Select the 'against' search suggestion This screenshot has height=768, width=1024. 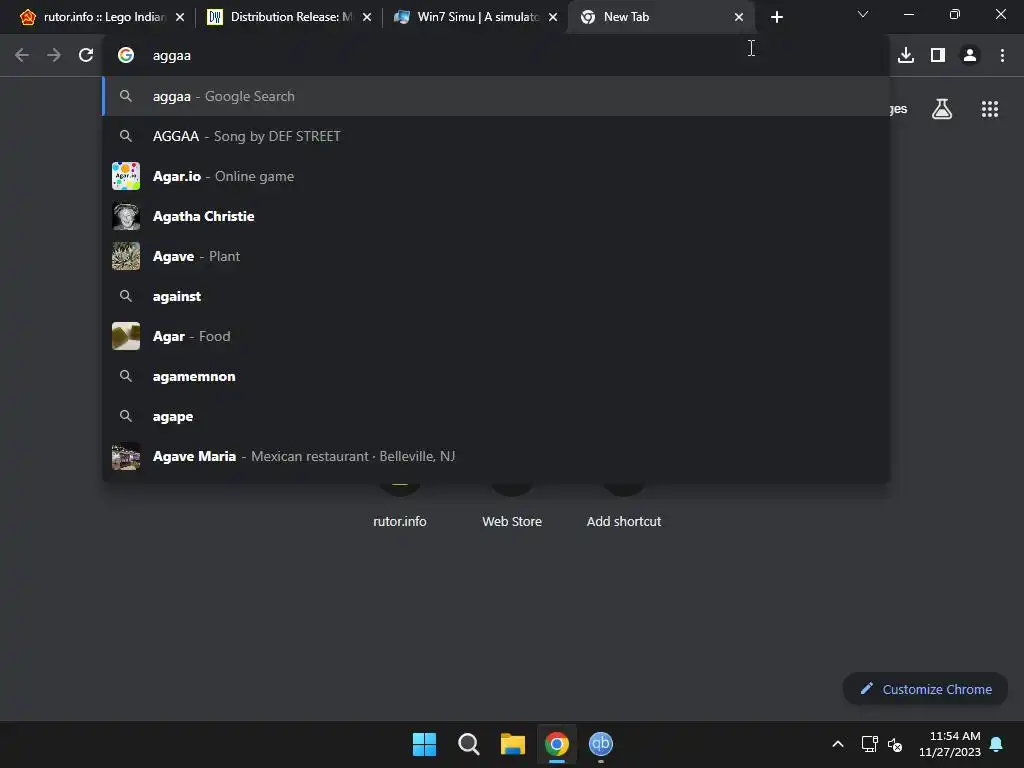pos(496,296)
